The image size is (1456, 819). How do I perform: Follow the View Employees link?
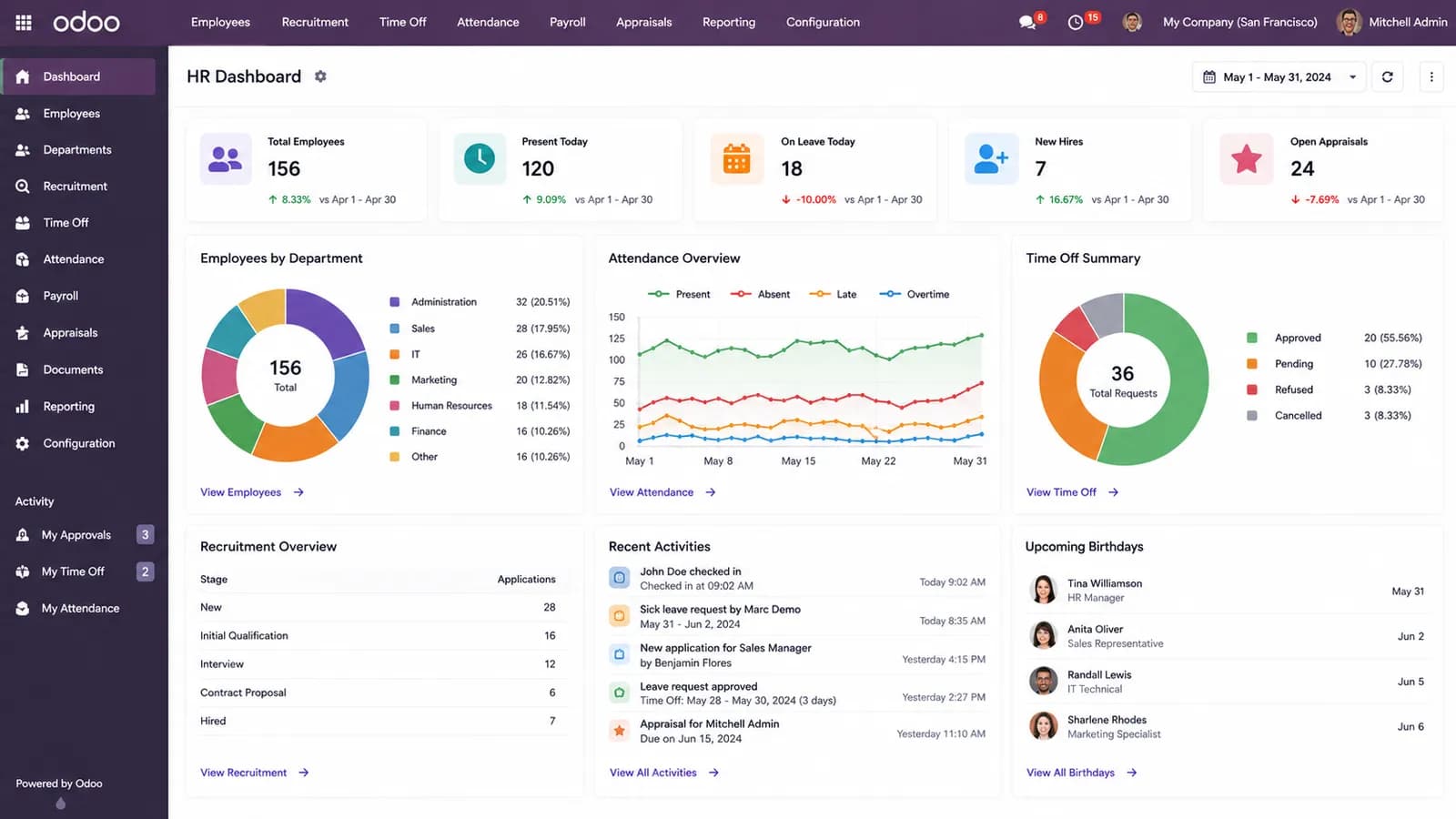(252, 492)
